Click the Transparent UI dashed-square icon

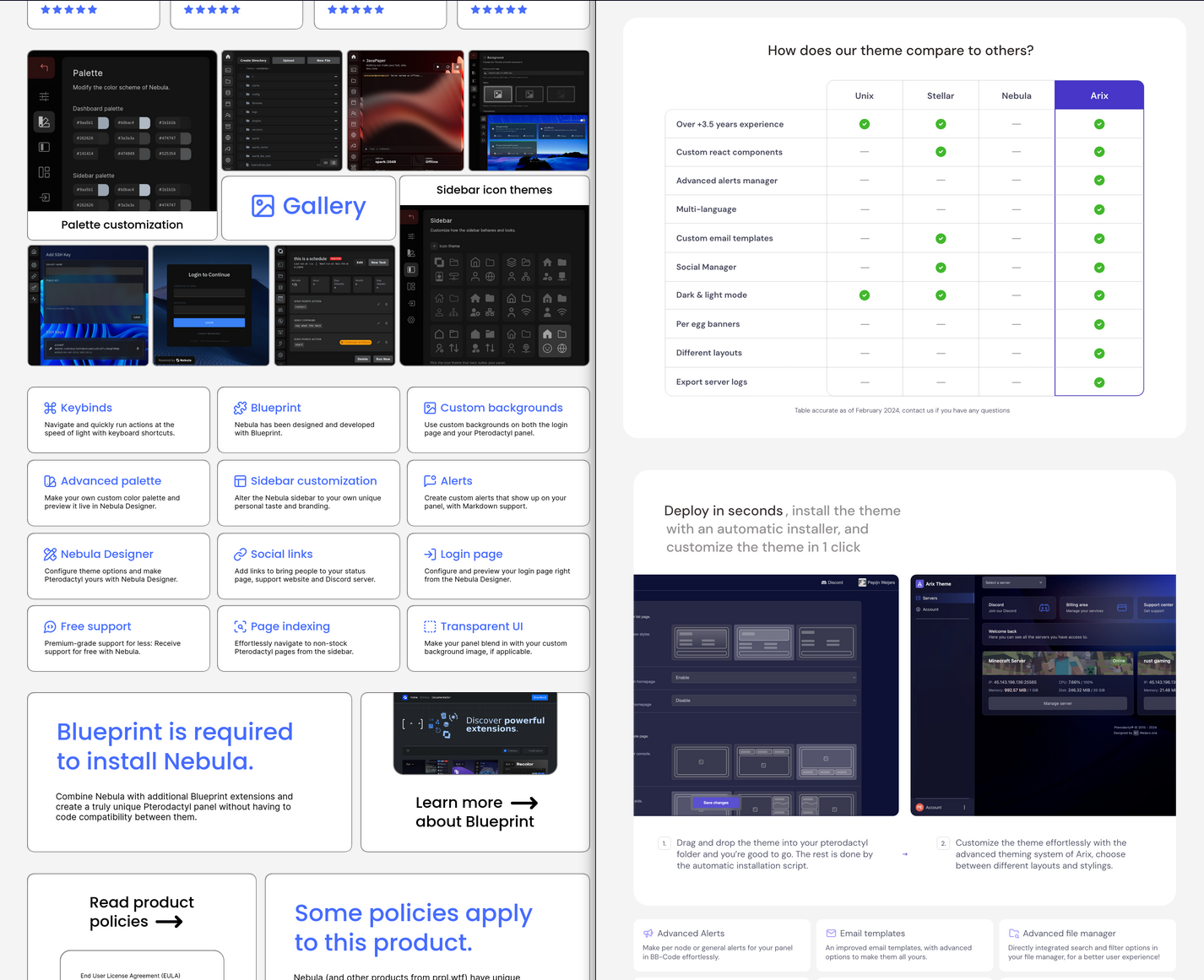click(x=430, y=627)
